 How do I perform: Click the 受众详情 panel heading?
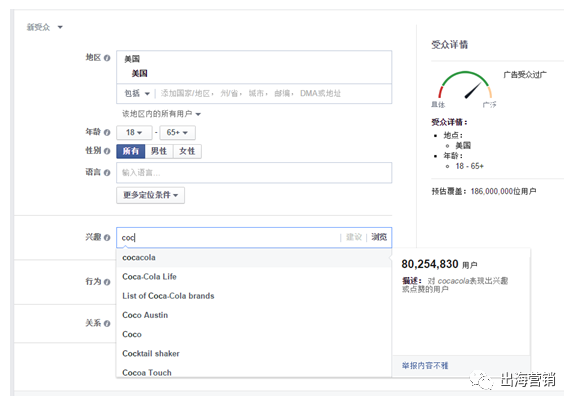point(450,45)
